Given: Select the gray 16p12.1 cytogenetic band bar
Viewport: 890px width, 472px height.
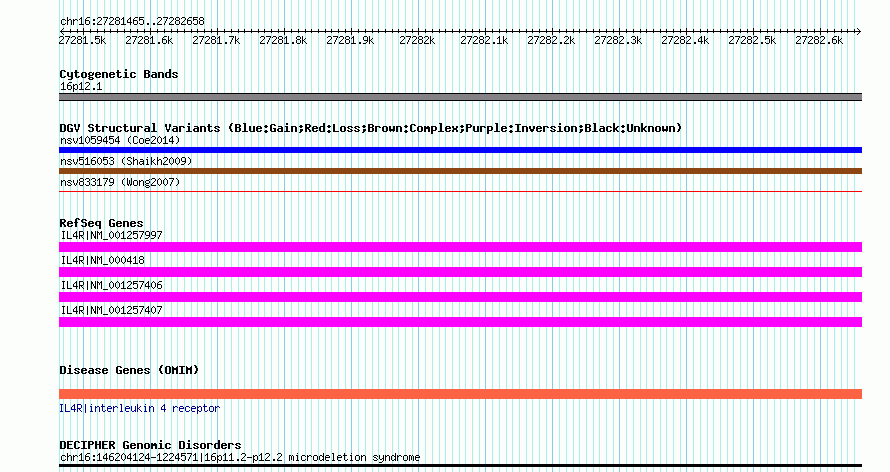Looking at the screenshot, I should [x=460, y=97].
